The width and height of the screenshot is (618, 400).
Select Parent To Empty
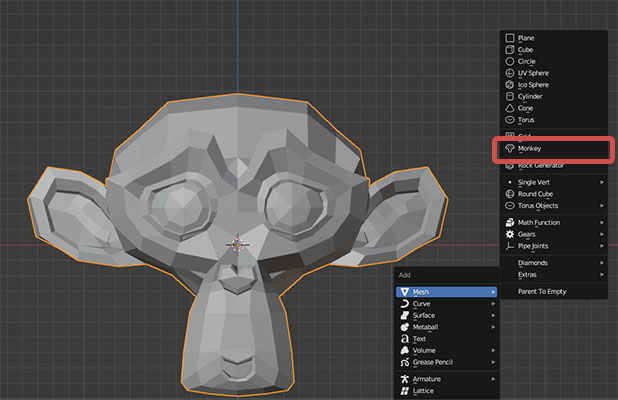point(554,292)
